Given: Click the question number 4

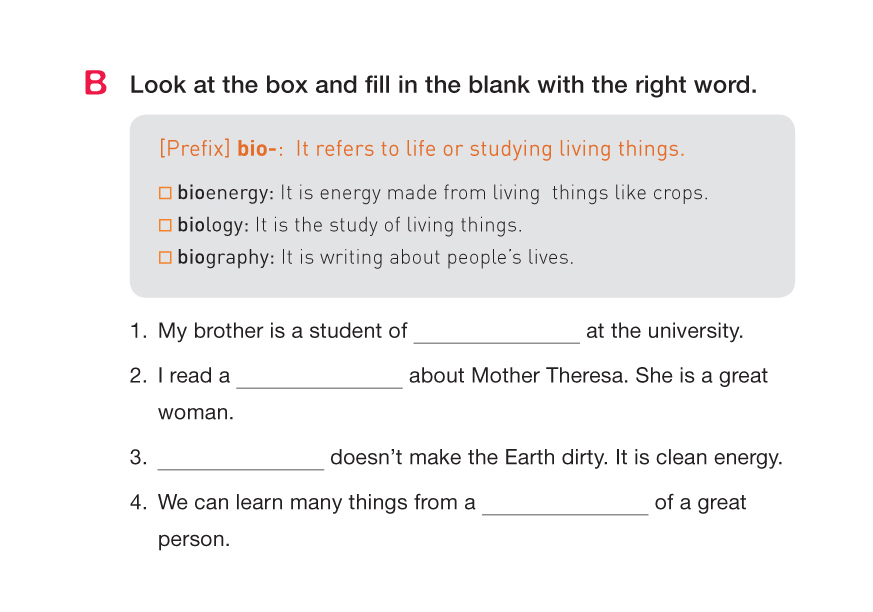Looking at the screenshot, I should (x=138, y=502).
